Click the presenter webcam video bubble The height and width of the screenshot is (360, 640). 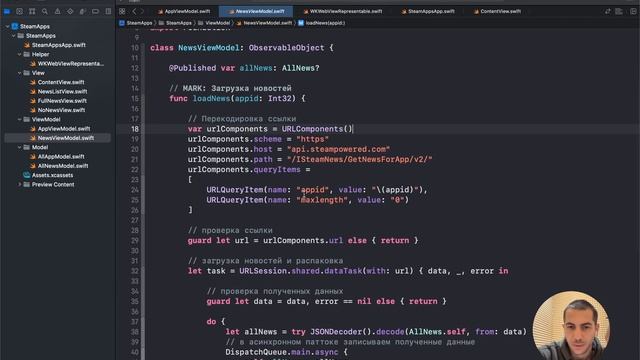[571, 326]
